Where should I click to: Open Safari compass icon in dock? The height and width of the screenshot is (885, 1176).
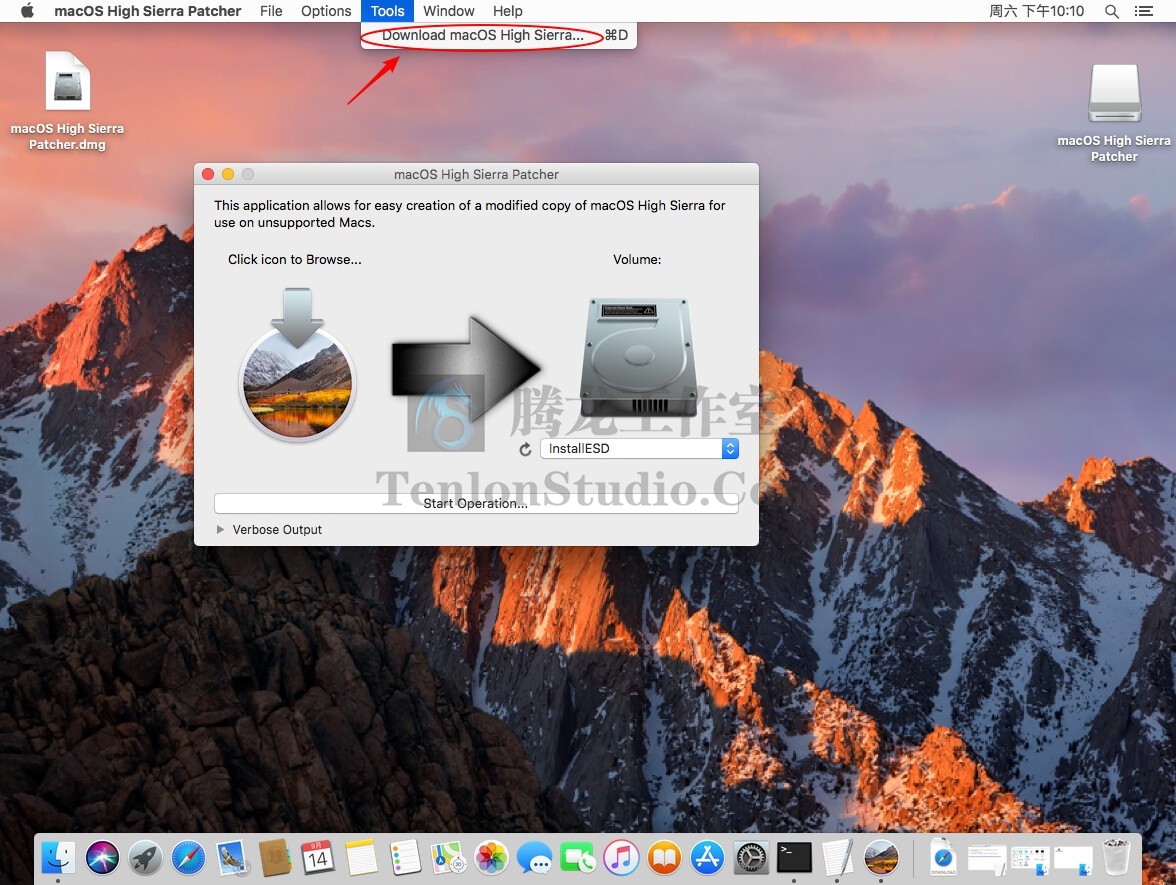[188, 857]
